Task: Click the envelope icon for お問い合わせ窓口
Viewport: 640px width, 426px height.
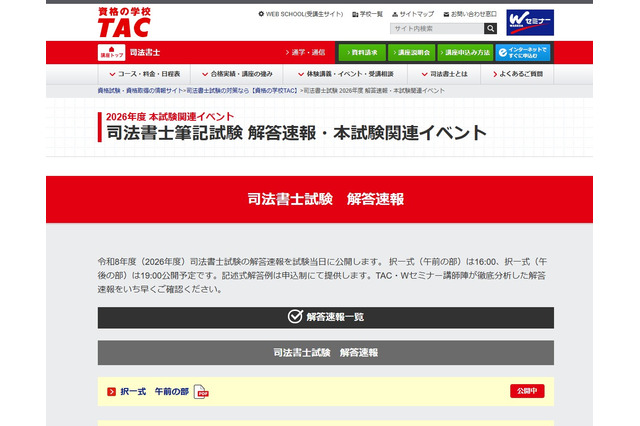Action: pyautogui.click(x=446, y=14)
